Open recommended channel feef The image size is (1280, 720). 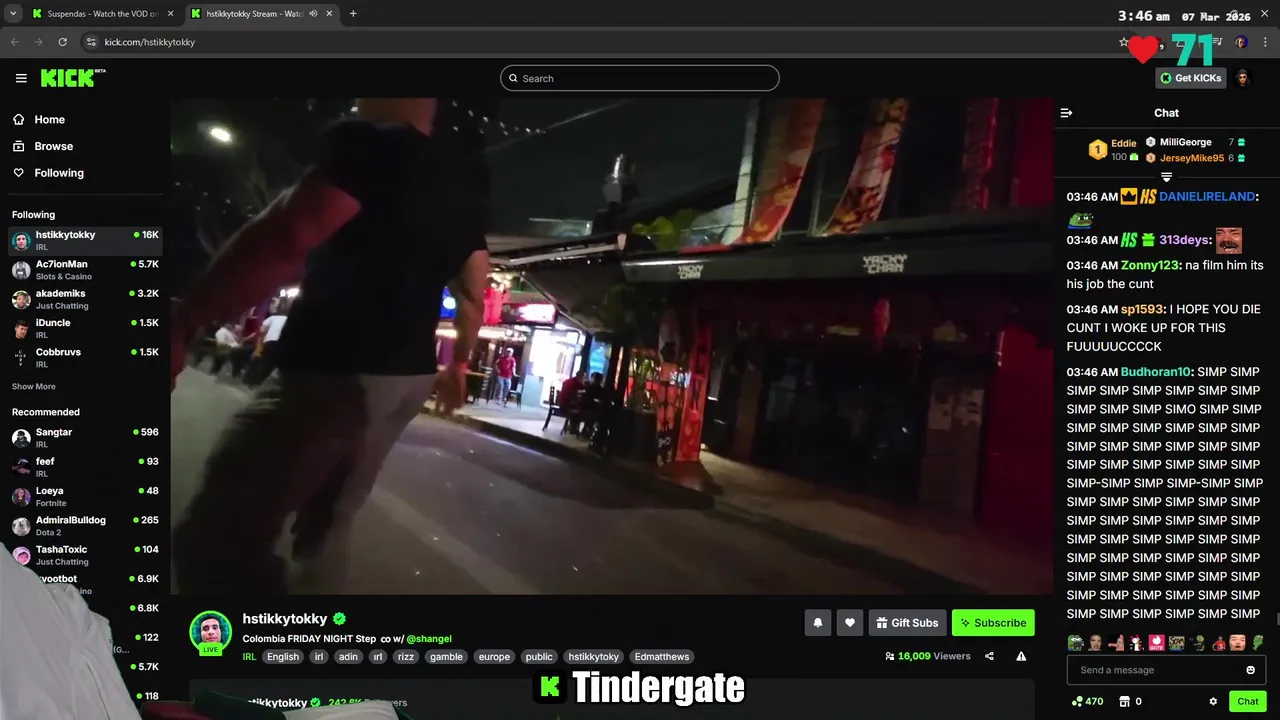(x=85, y=466)
